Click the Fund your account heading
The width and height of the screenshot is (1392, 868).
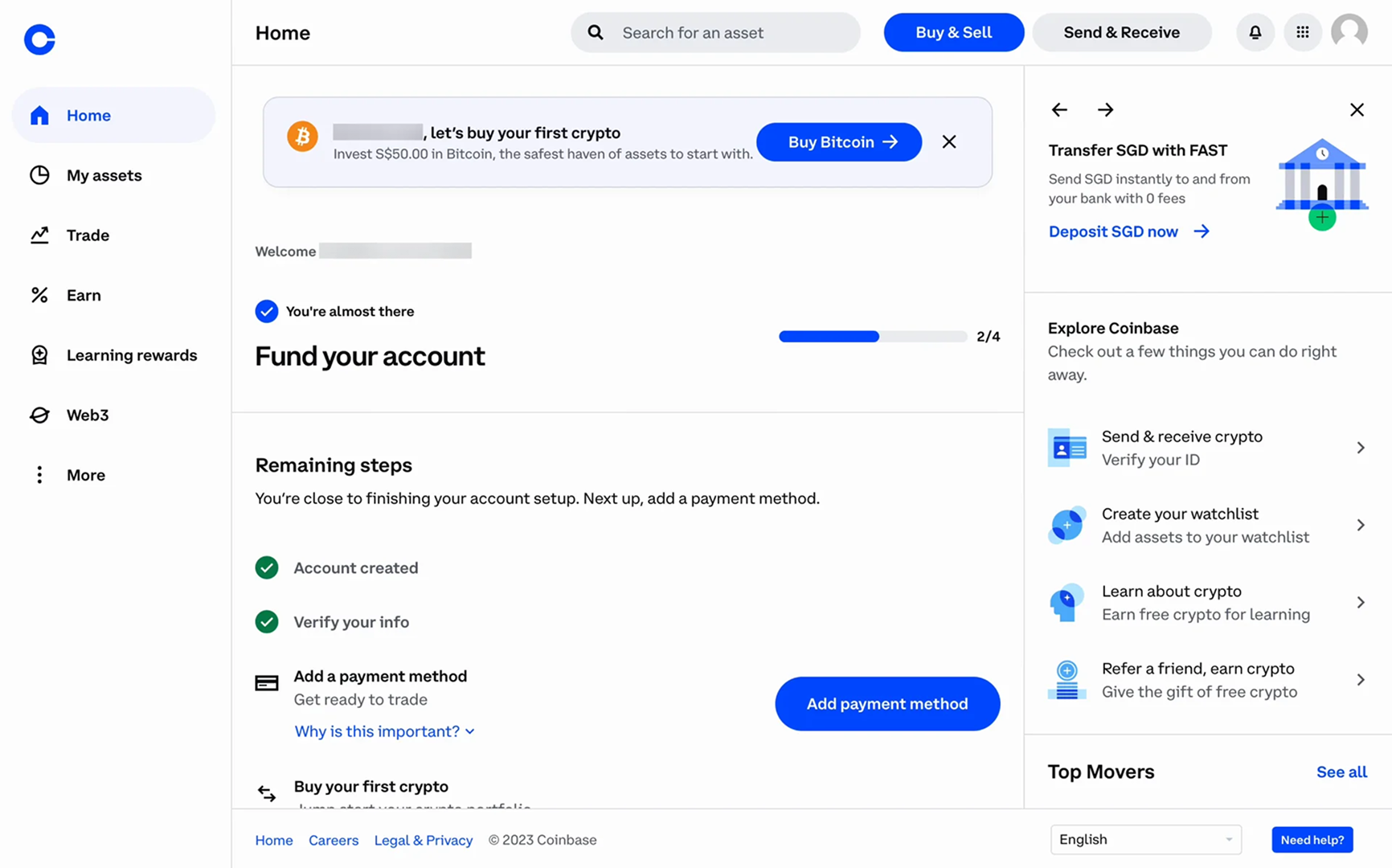pyautogui.click(x=370, y=356)
